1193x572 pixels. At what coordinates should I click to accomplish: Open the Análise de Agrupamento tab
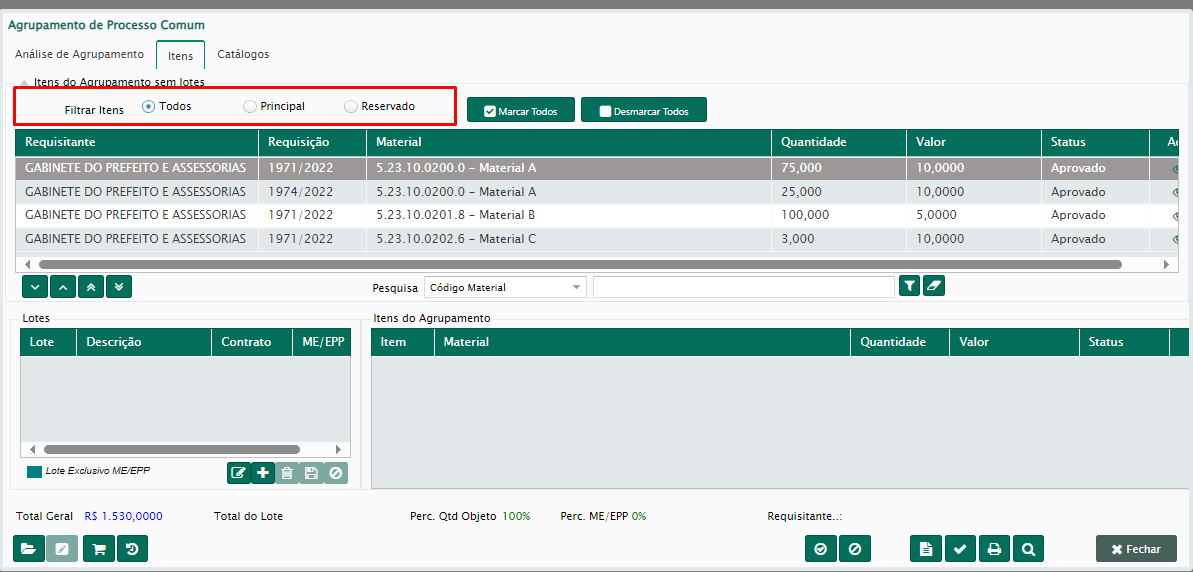coord(80,54)
